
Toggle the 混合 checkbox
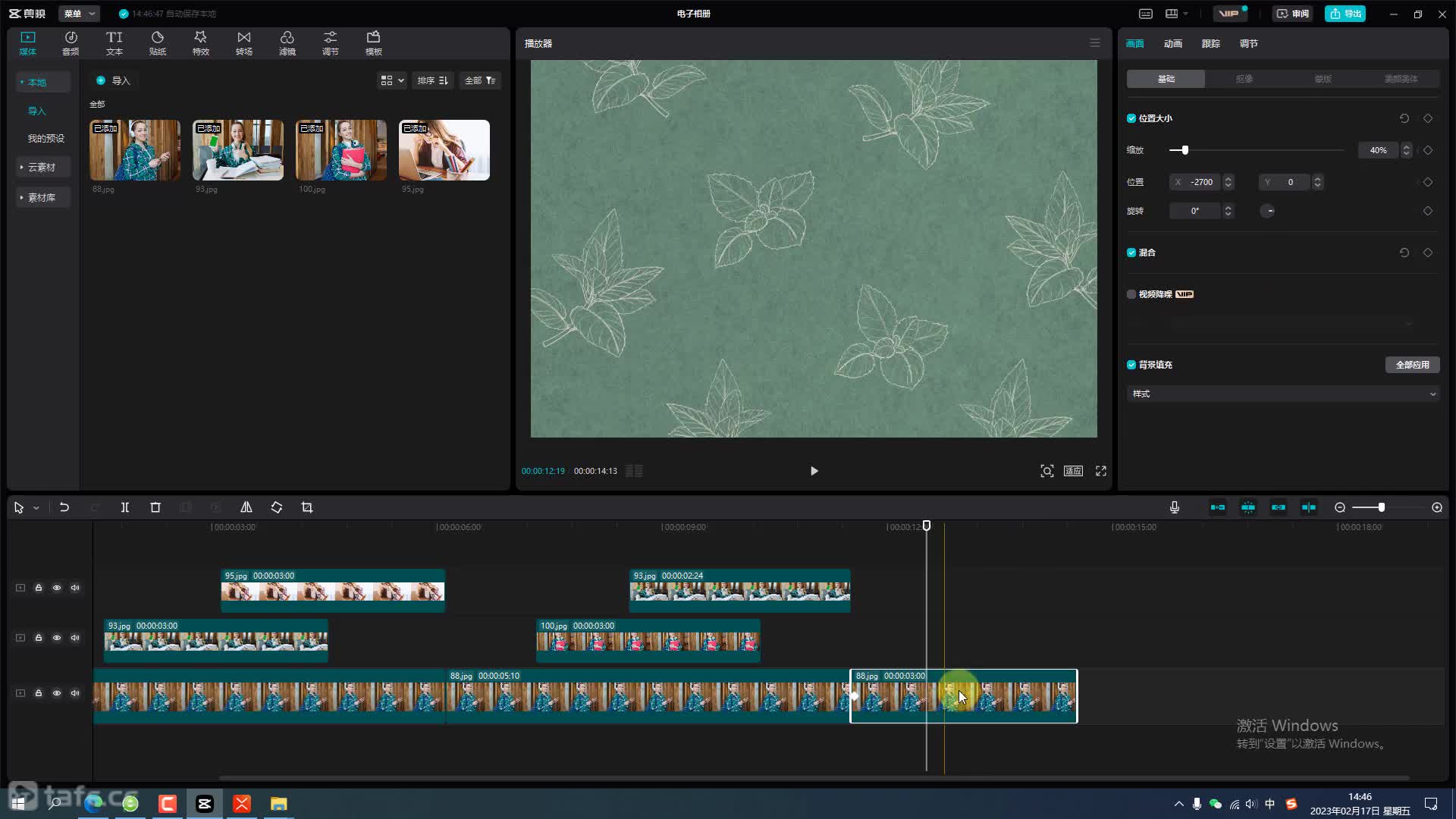pos(1131,253)
